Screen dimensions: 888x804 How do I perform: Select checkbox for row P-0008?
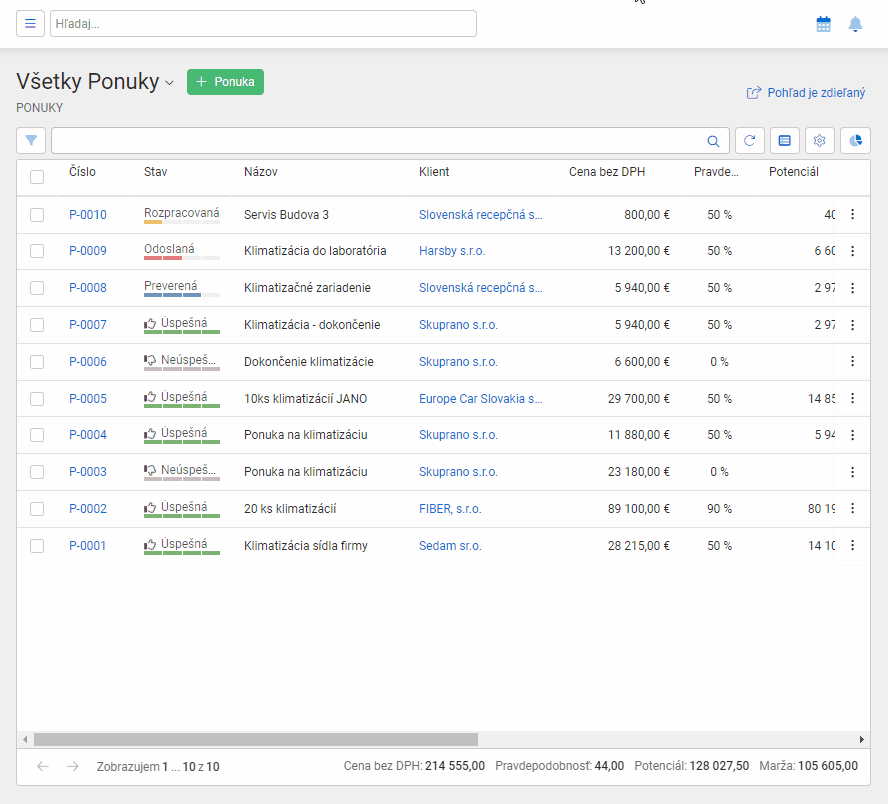(x=37, y=288)
